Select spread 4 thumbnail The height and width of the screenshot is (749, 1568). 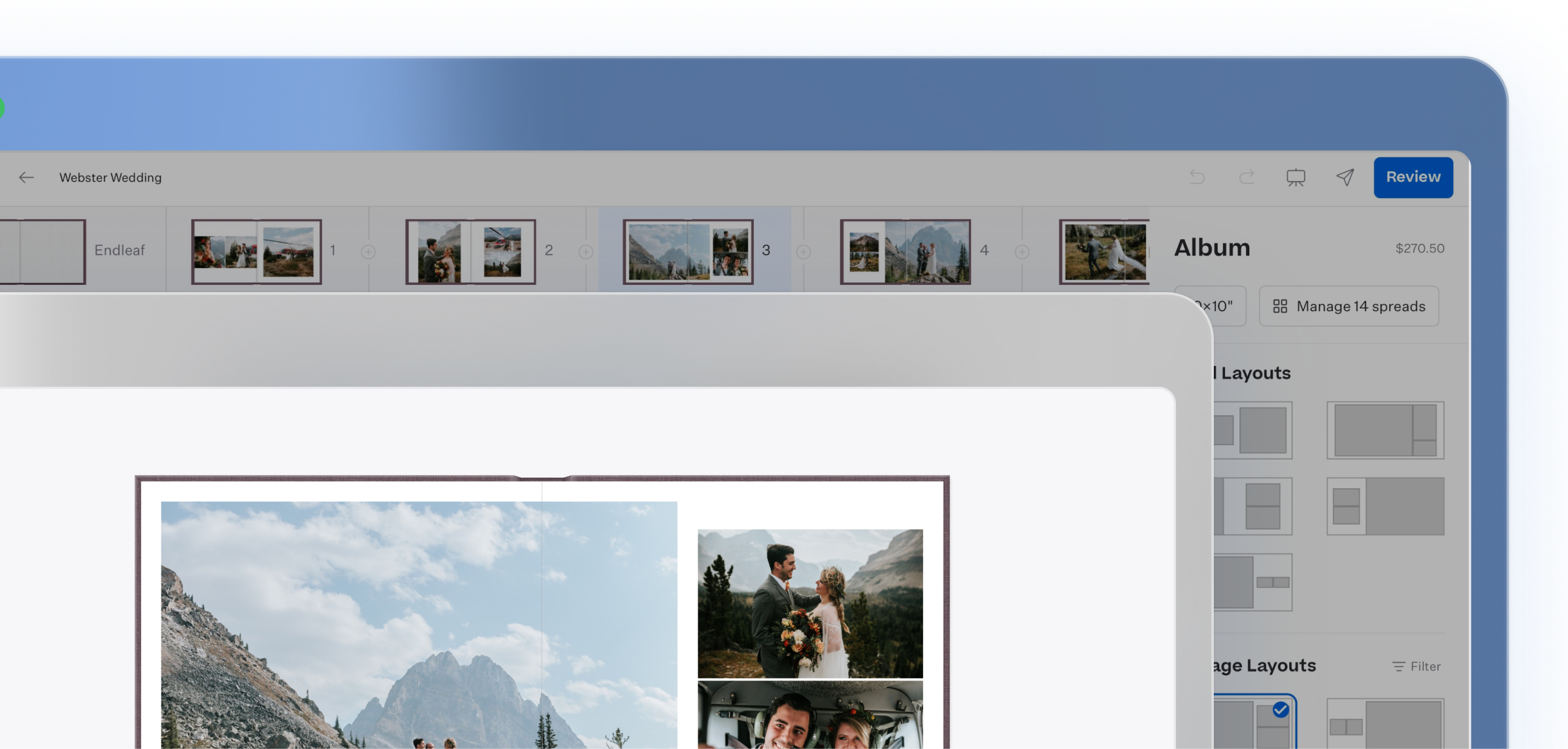tap(906, 252)
